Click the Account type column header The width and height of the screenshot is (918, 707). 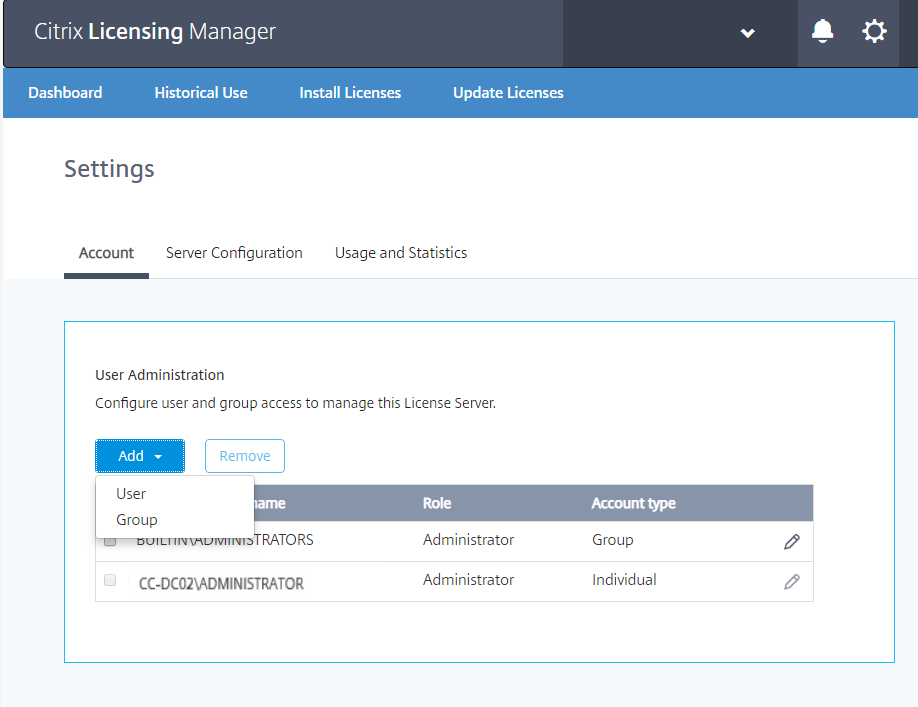tap(633, 503)
